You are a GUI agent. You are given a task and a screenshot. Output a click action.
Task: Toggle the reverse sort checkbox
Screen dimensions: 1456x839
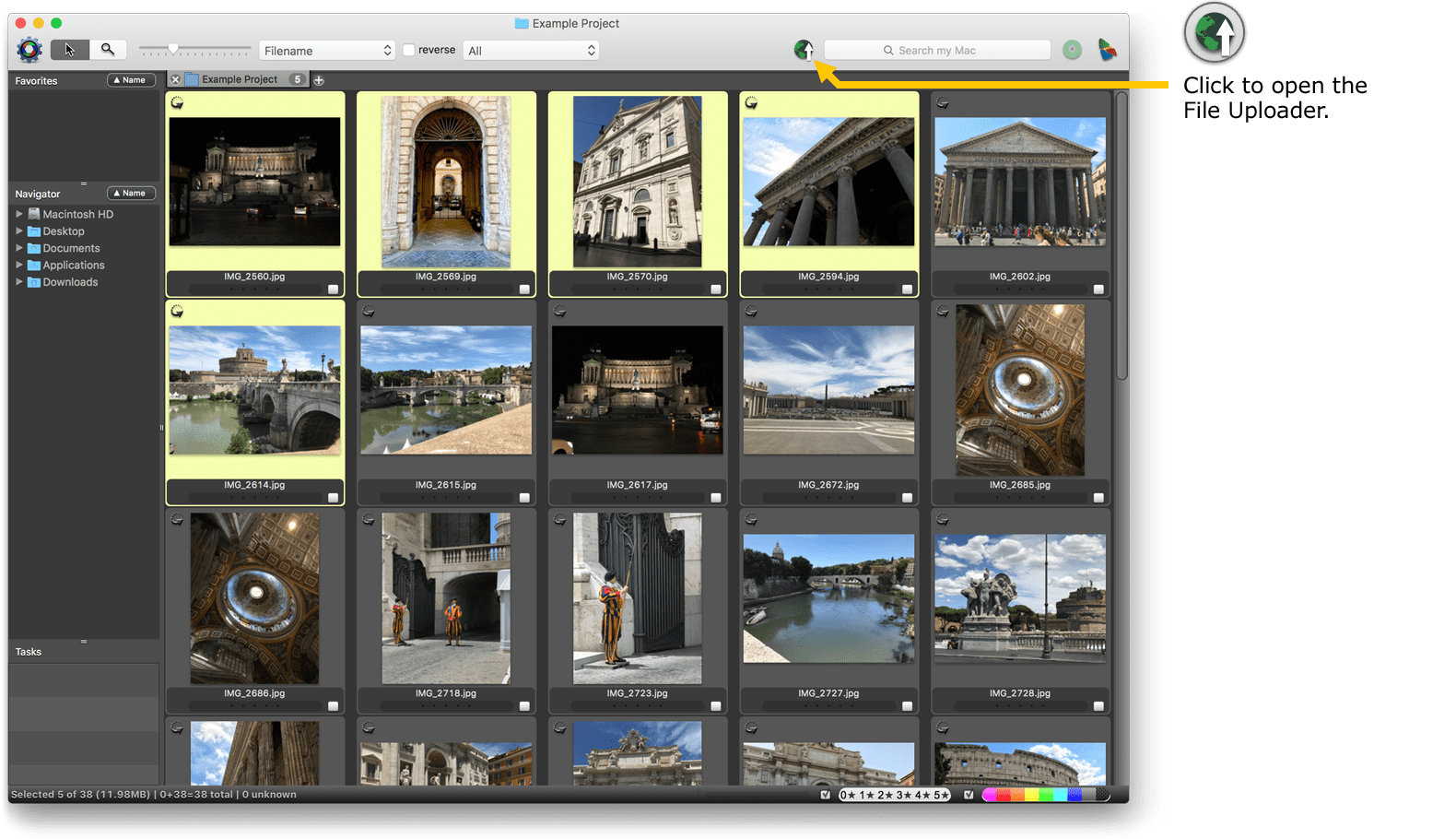tap(409, 50)
